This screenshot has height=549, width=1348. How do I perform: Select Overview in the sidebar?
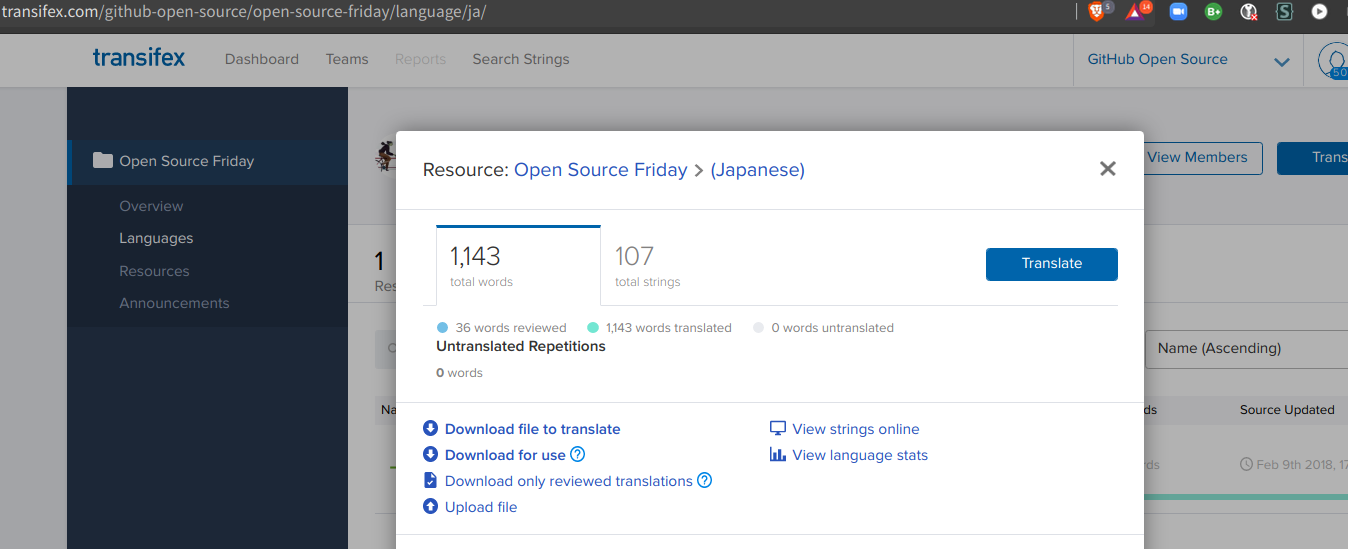click(151, 206)
